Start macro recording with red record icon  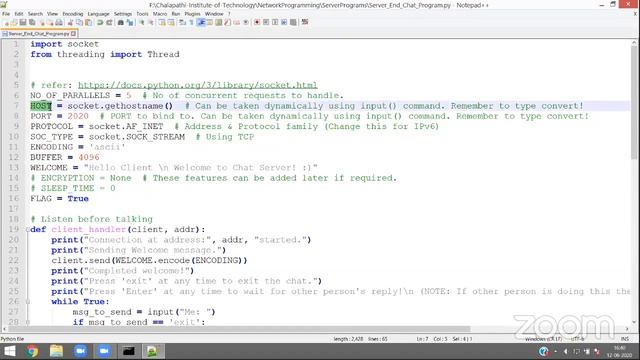tap(257, 22)
